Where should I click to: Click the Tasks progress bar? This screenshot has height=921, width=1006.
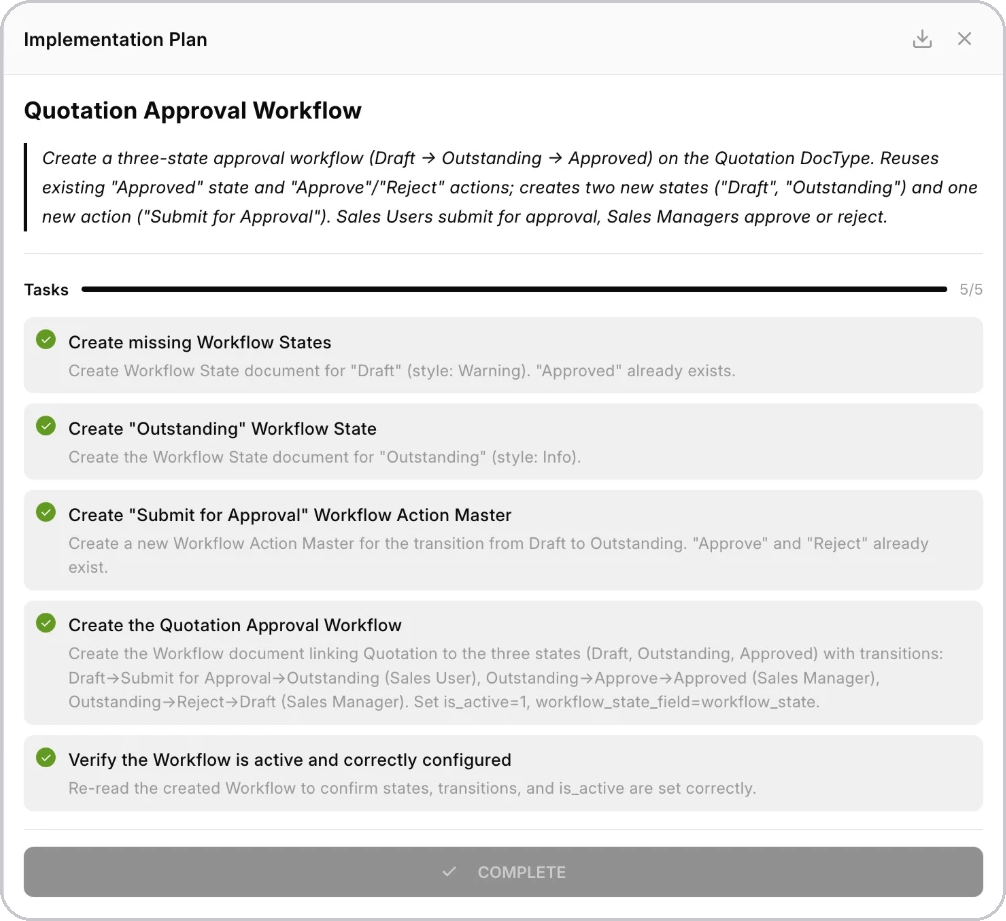point(515,289)
